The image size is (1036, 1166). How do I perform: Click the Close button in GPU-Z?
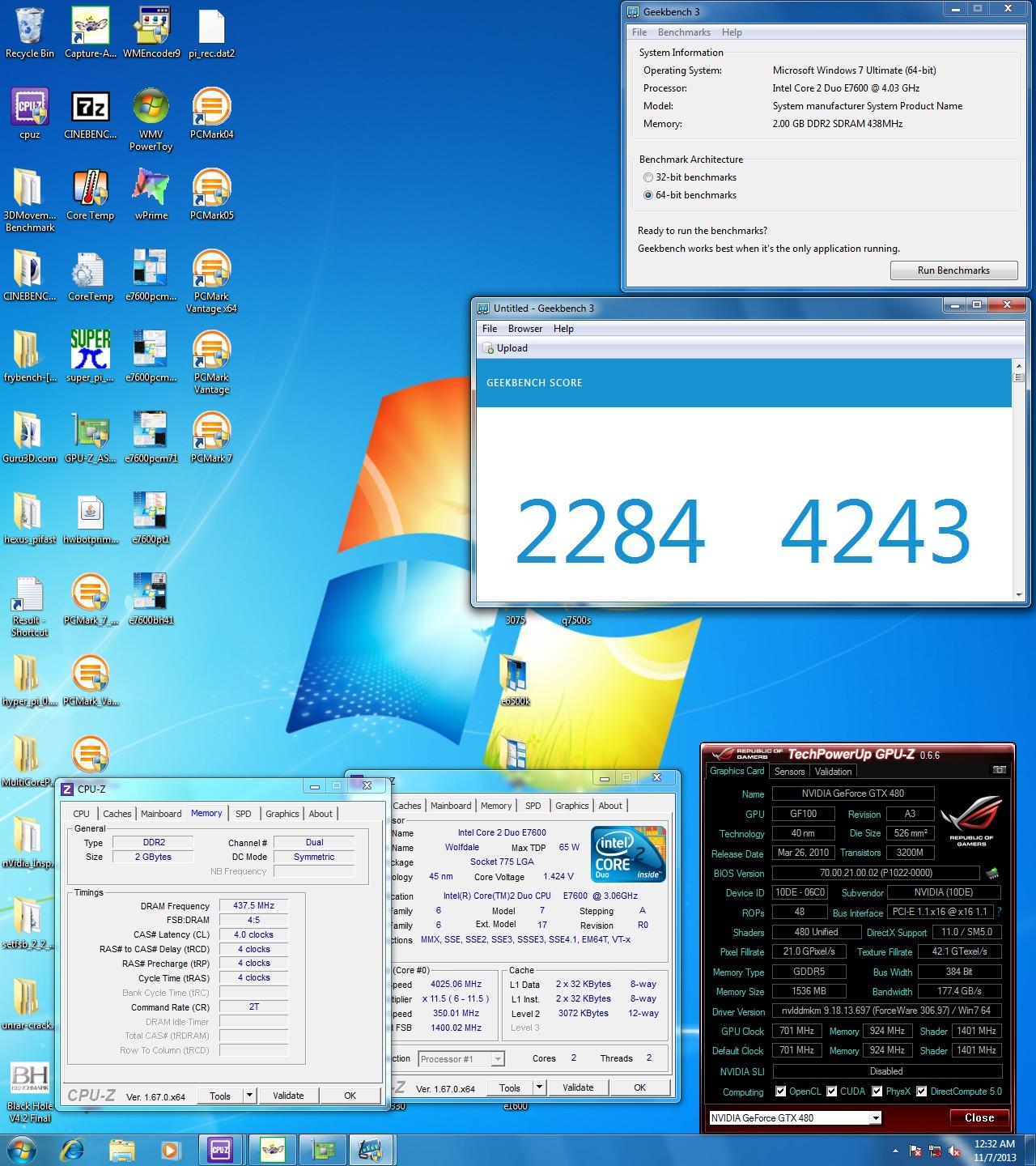(x=979, y=1117)
